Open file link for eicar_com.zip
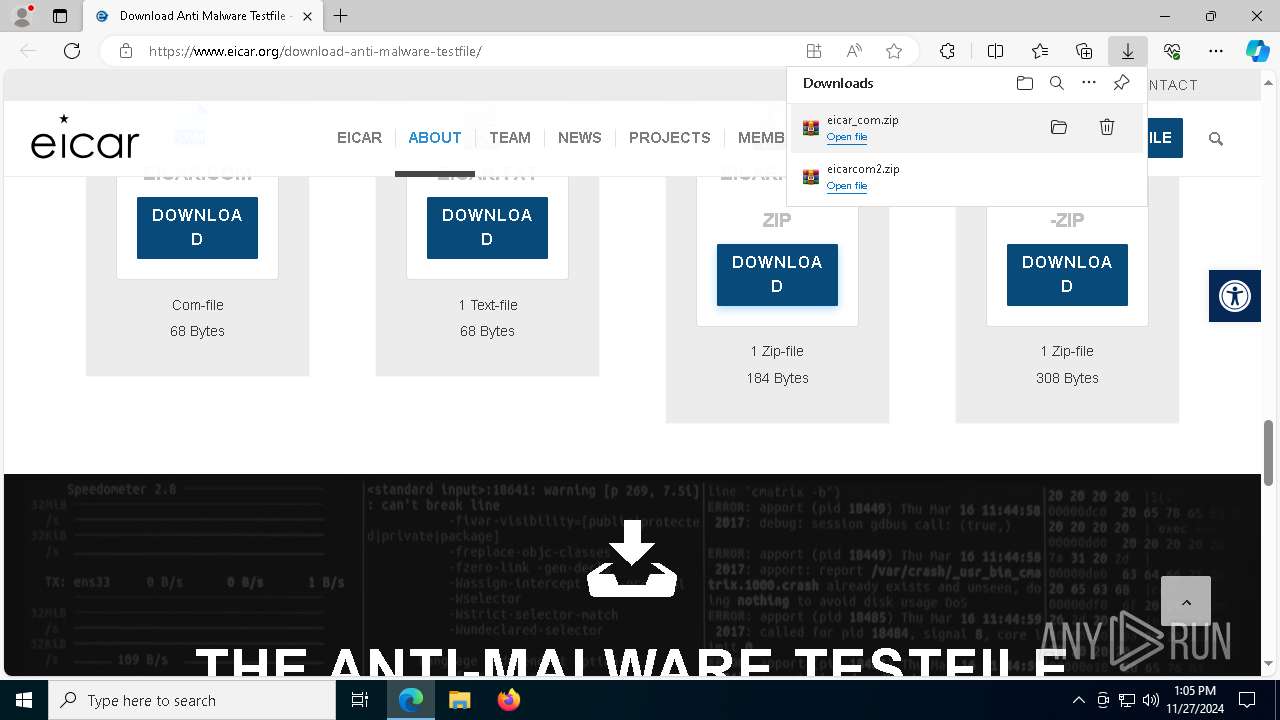The image size is (1280, 720). click(x=847, y=137)
